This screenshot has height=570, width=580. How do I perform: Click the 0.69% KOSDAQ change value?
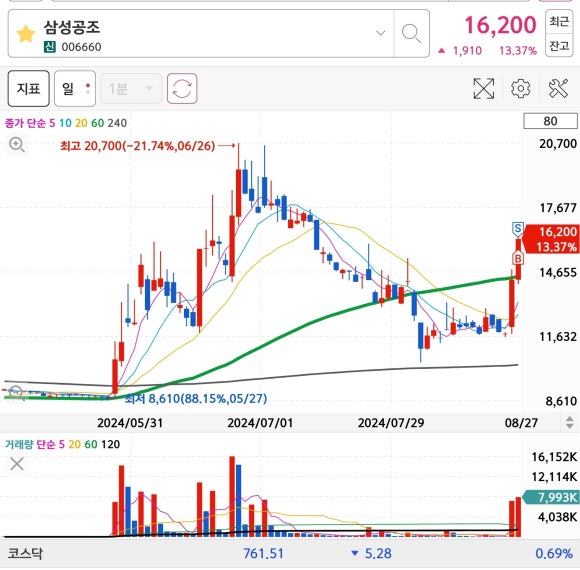[554, 554]
